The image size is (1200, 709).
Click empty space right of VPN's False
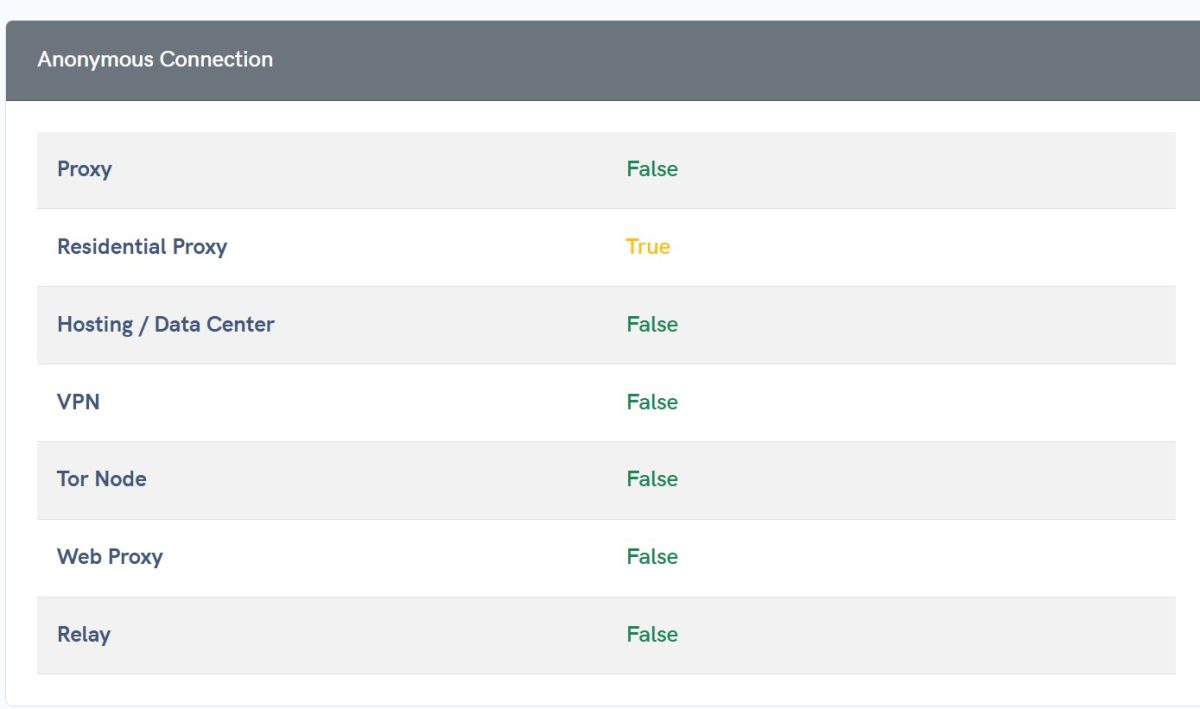coord(900,402)
